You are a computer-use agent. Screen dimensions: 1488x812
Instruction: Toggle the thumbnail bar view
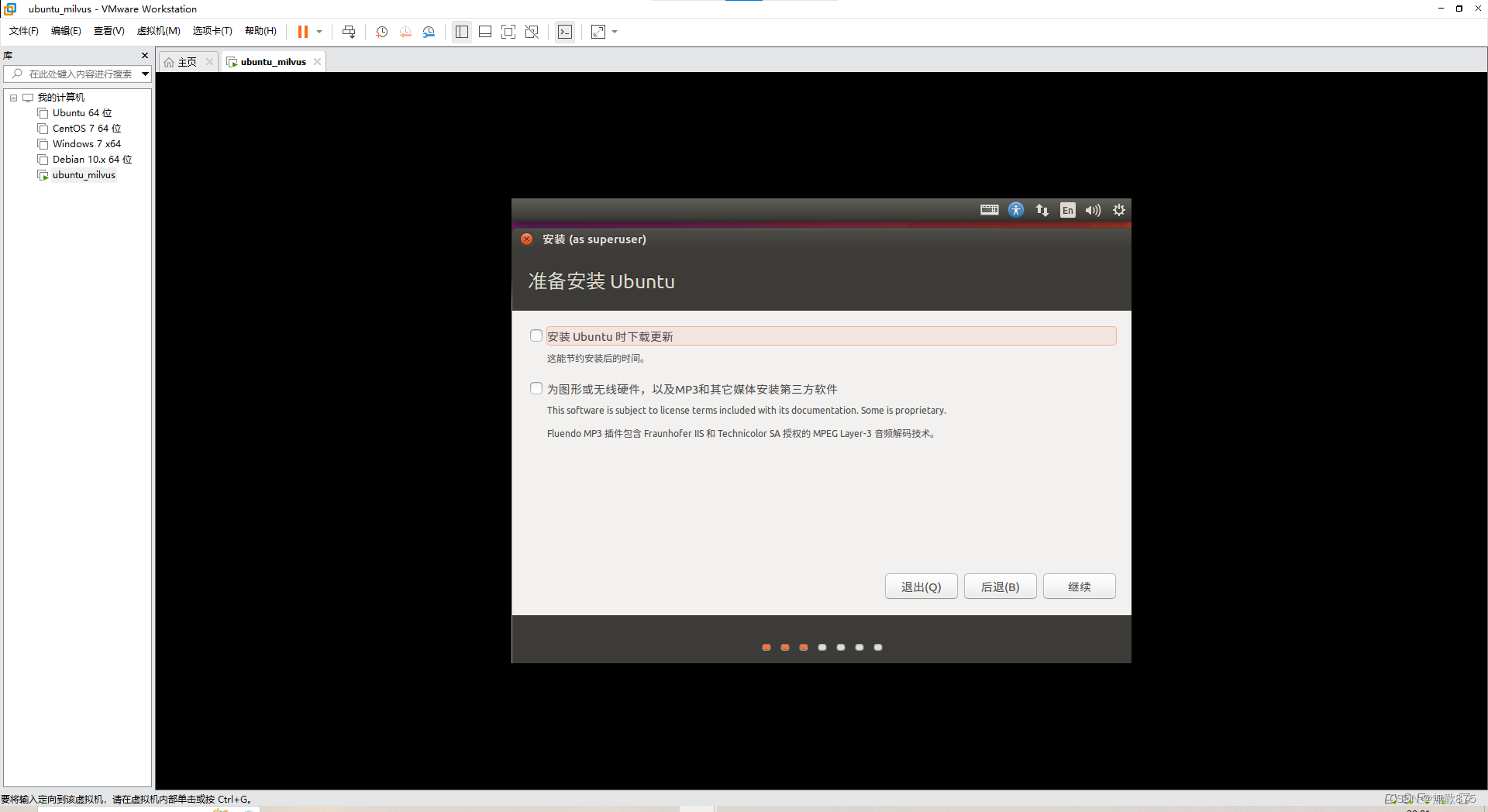[x=485, y=32]
